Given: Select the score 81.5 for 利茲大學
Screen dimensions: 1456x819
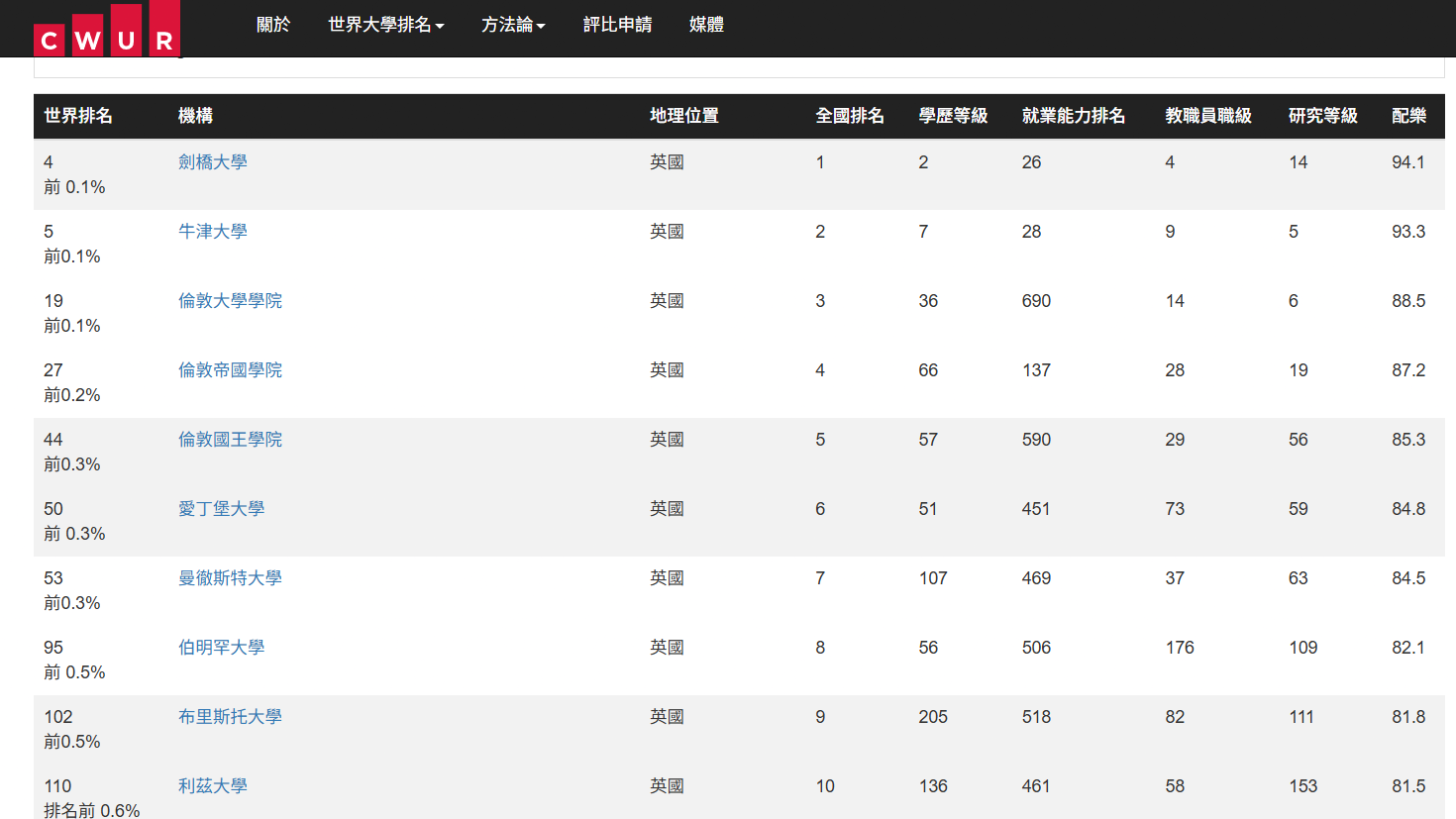Looking at the screenshot, I should (x=1408, y=786).
